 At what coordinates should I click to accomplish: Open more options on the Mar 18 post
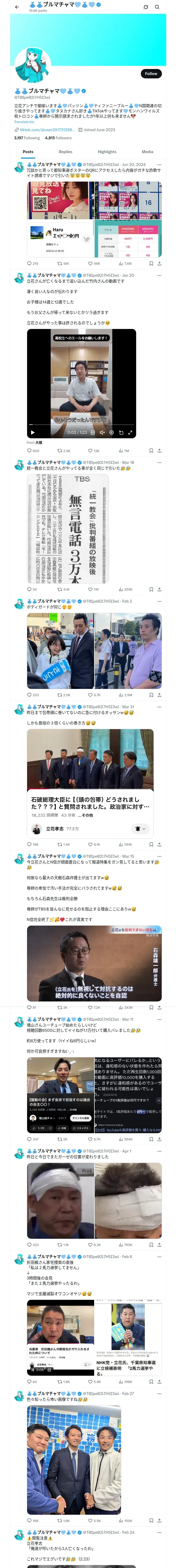[x=160, y=463]
